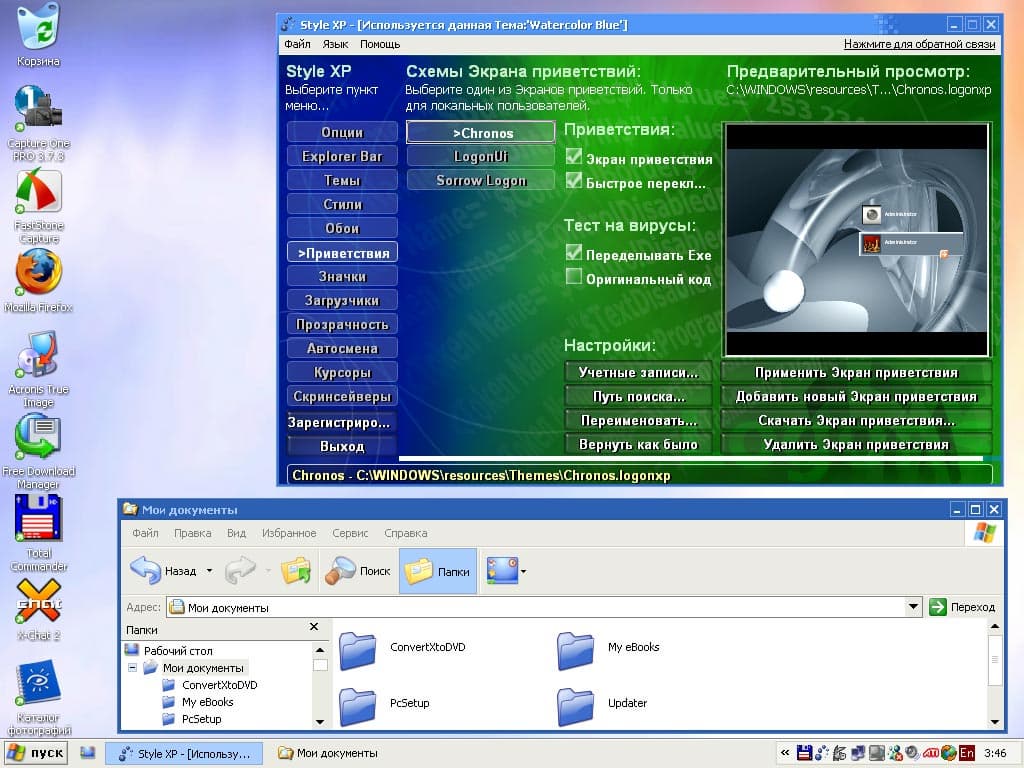This screenshot has height=768, width=1024.
Task: Click the Учетные записи... settings button
Action: pos(638,372)
